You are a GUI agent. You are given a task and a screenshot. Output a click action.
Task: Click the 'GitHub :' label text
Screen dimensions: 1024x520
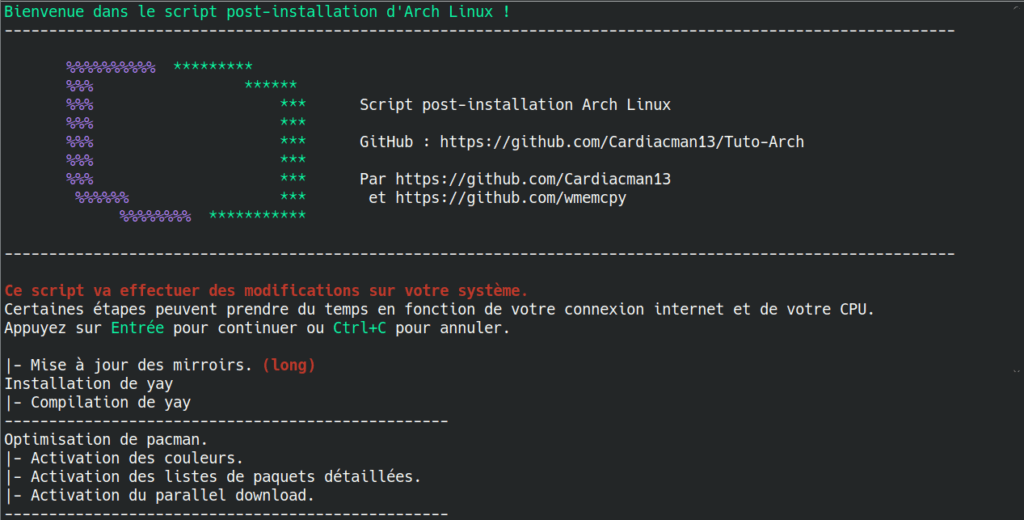tap(394, 142)
